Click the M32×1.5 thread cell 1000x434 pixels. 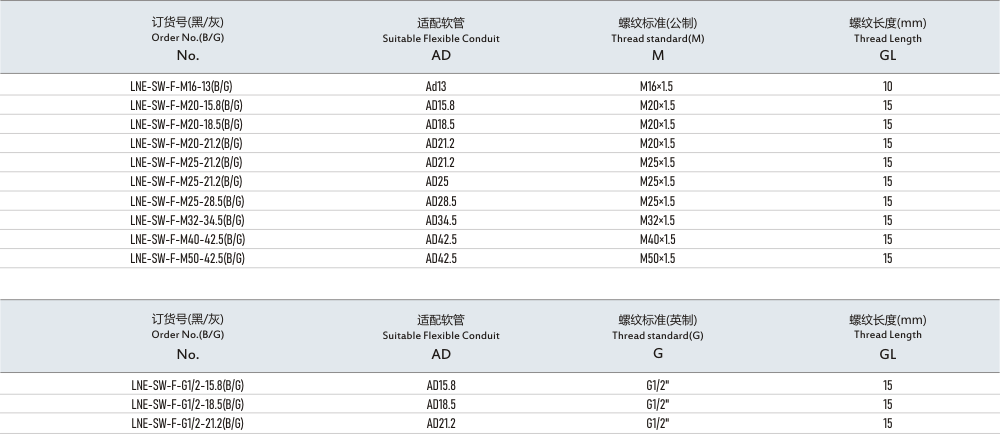[x=657, y=220]
